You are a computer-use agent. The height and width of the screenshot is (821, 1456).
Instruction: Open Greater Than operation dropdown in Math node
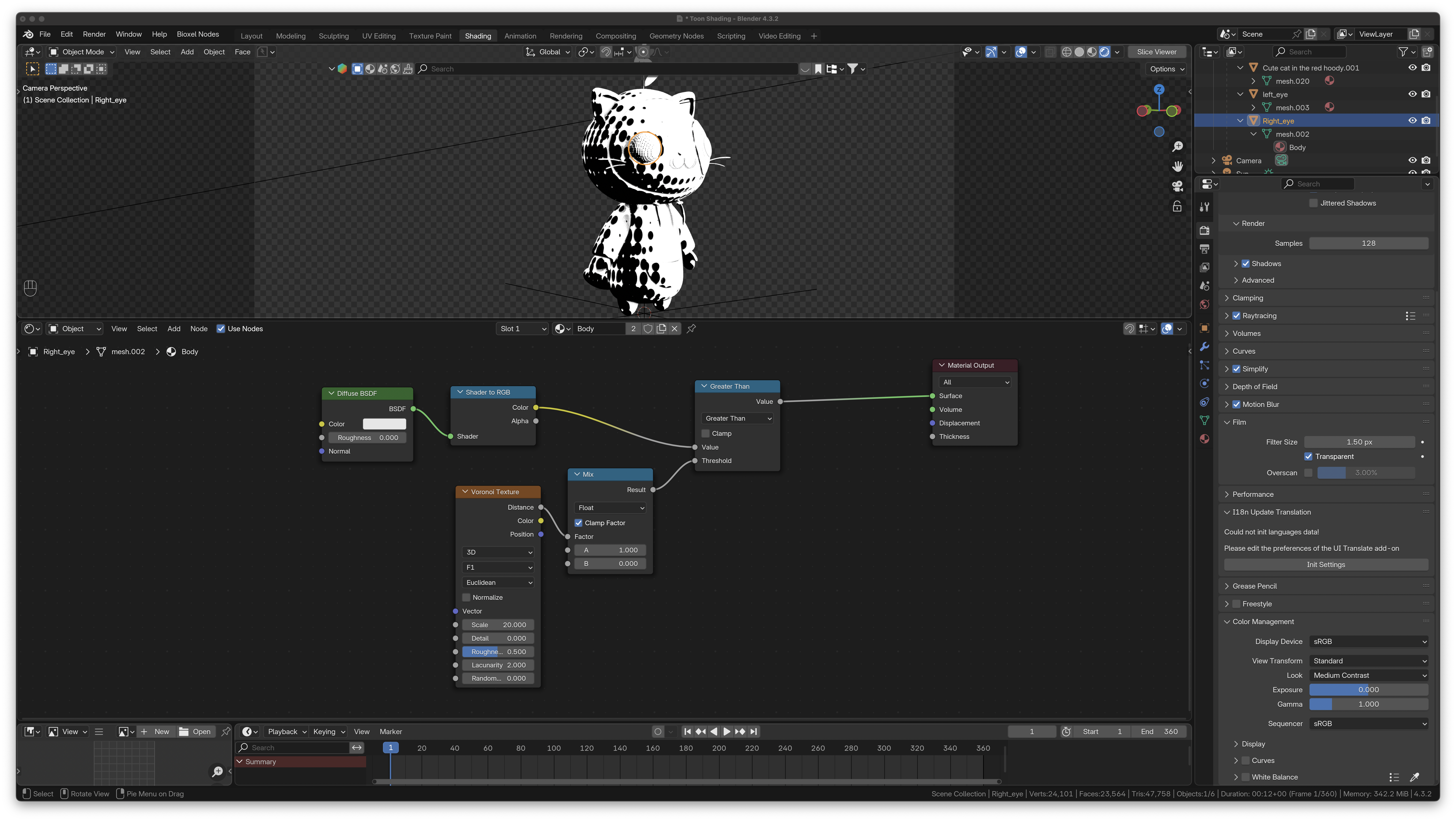(x=737, y=419)
